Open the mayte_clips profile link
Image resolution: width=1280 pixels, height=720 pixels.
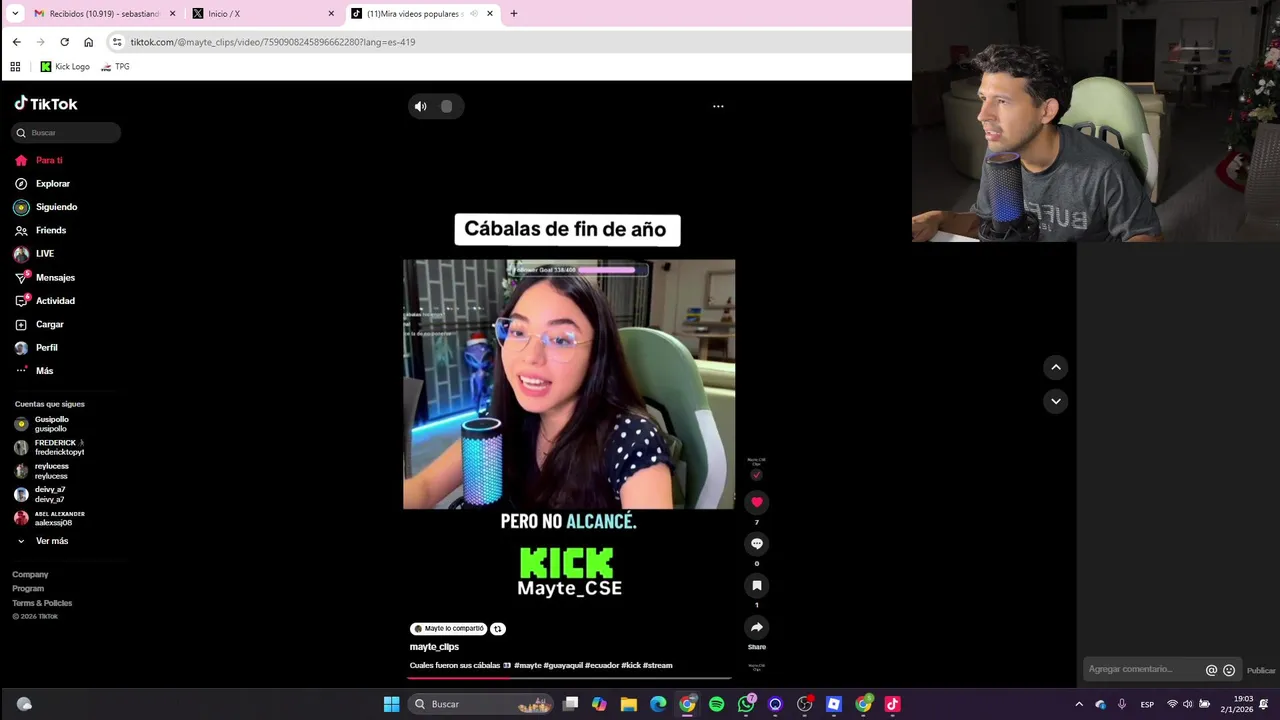(x=434, y=647)
